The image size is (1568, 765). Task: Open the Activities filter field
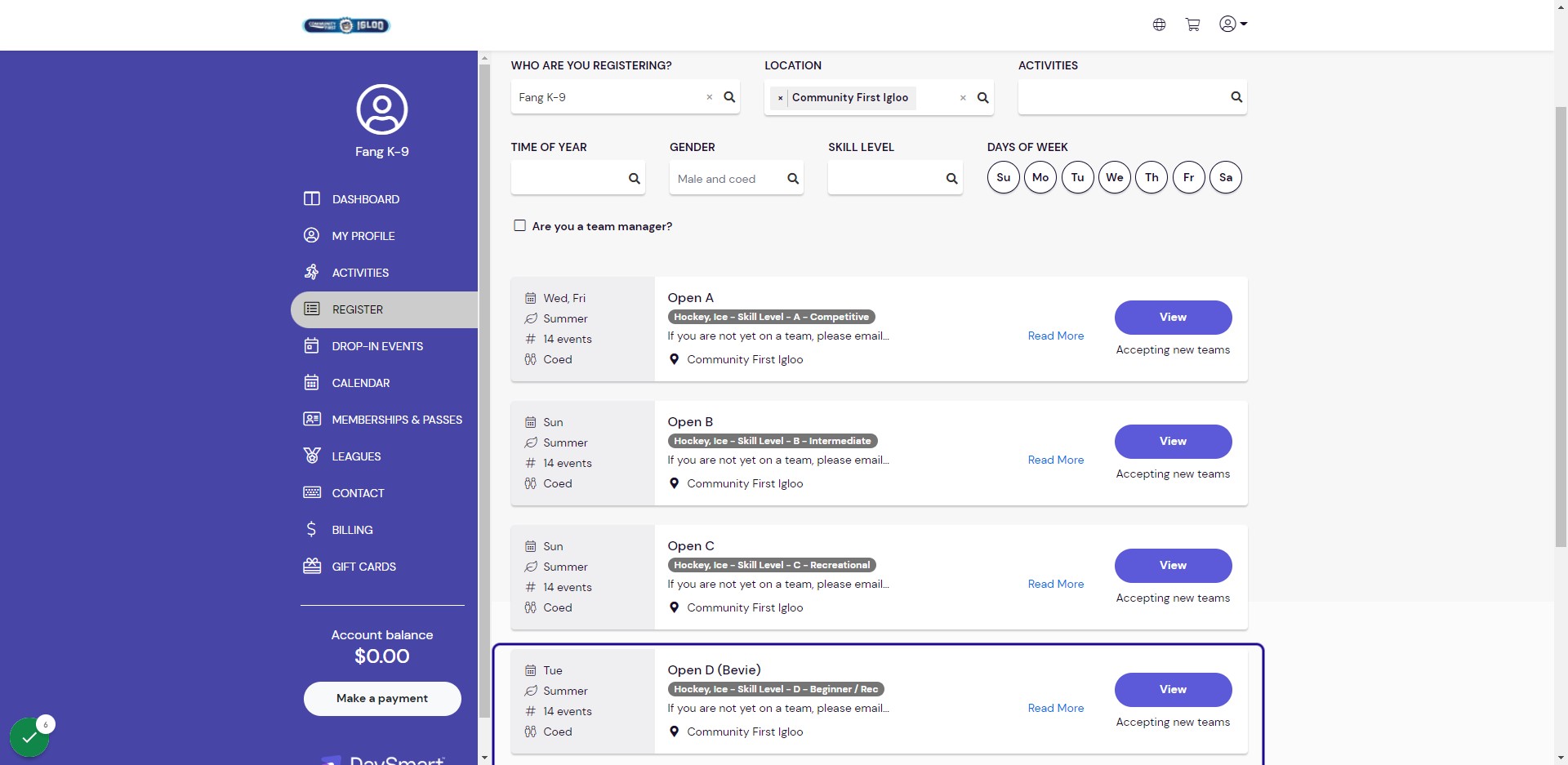[x=1132, y=97]
